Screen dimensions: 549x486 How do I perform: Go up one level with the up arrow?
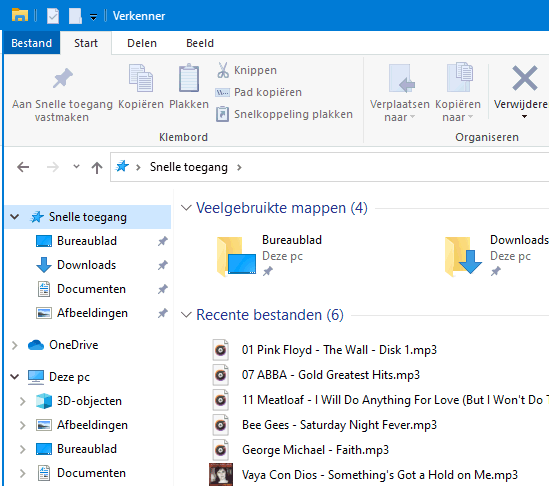click(x=97, y=167)
